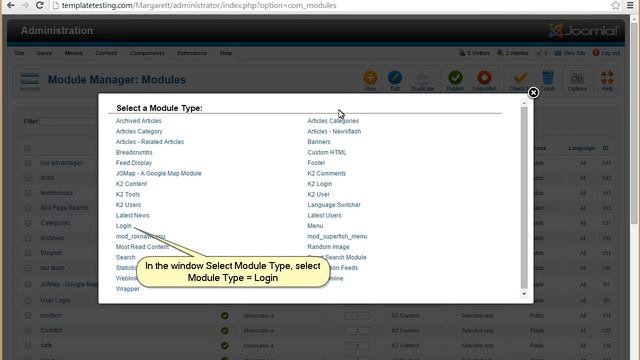Image resolution: width=640 pixels, height=360 pixels.
Task: Click the Duplicate toolbar icon
Action: (422, 80)
